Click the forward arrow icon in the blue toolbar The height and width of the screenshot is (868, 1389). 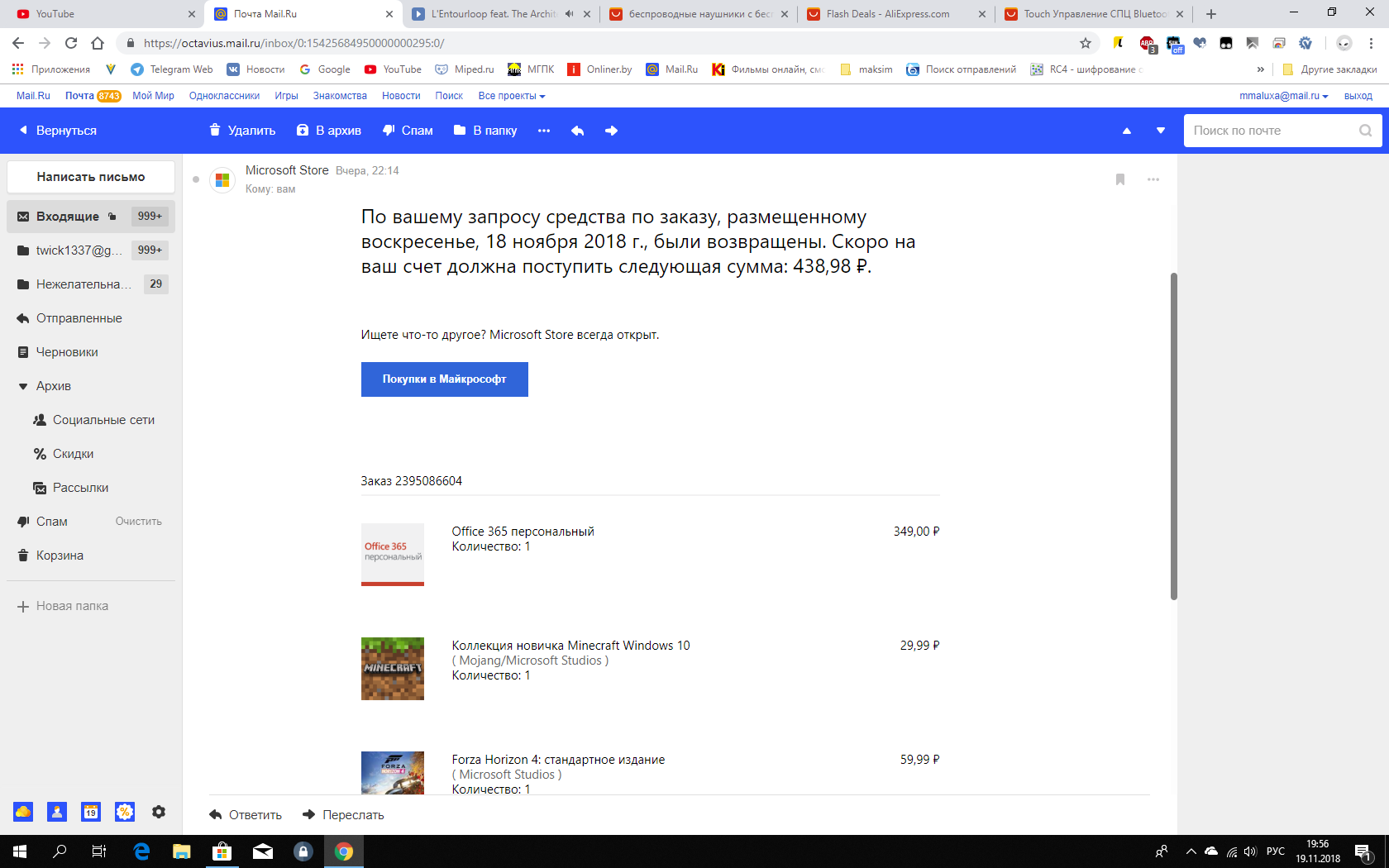point(611,131)
